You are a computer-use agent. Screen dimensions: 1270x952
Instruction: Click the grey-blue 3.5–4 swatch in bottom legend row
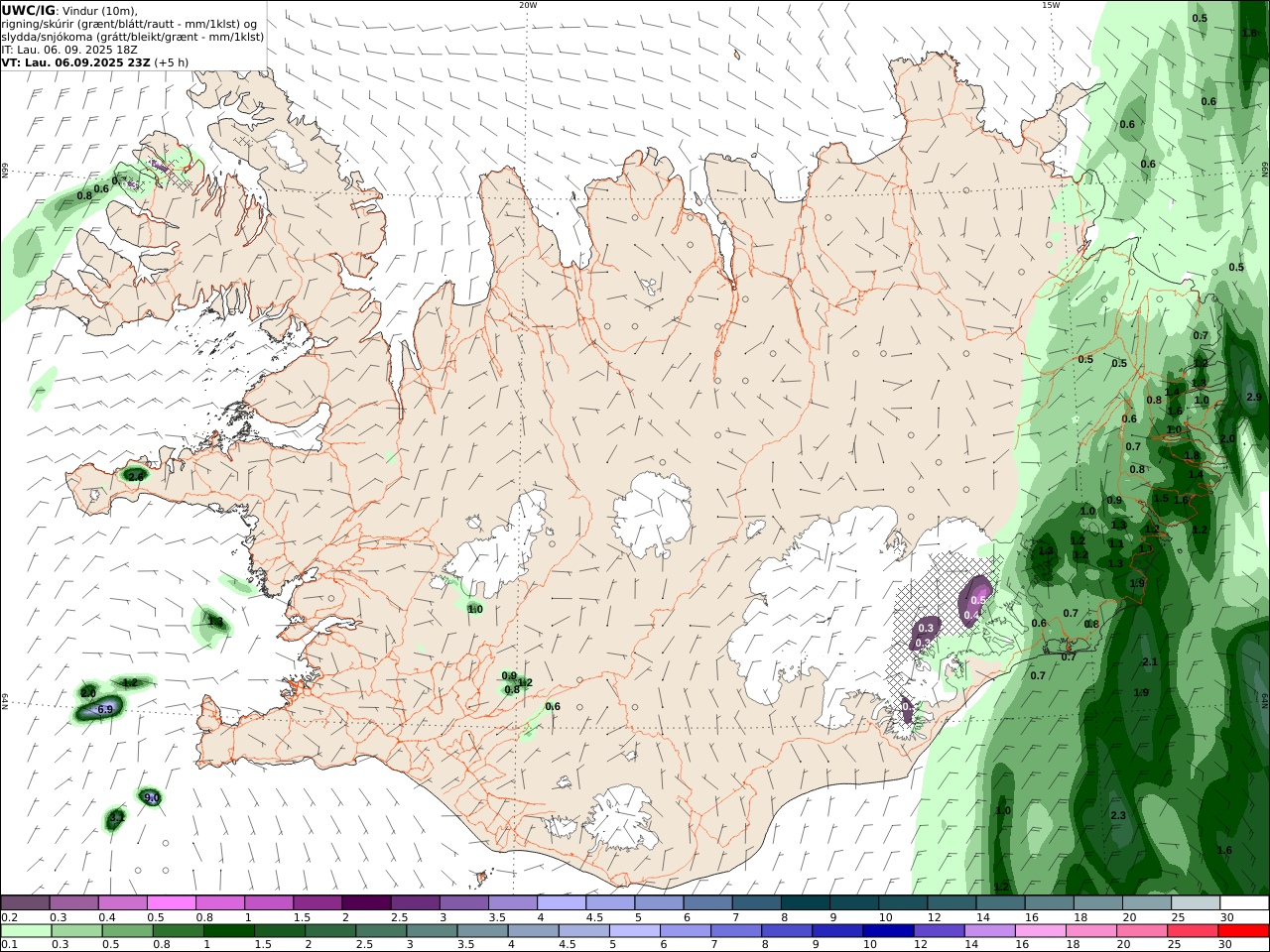pos(483,930)
